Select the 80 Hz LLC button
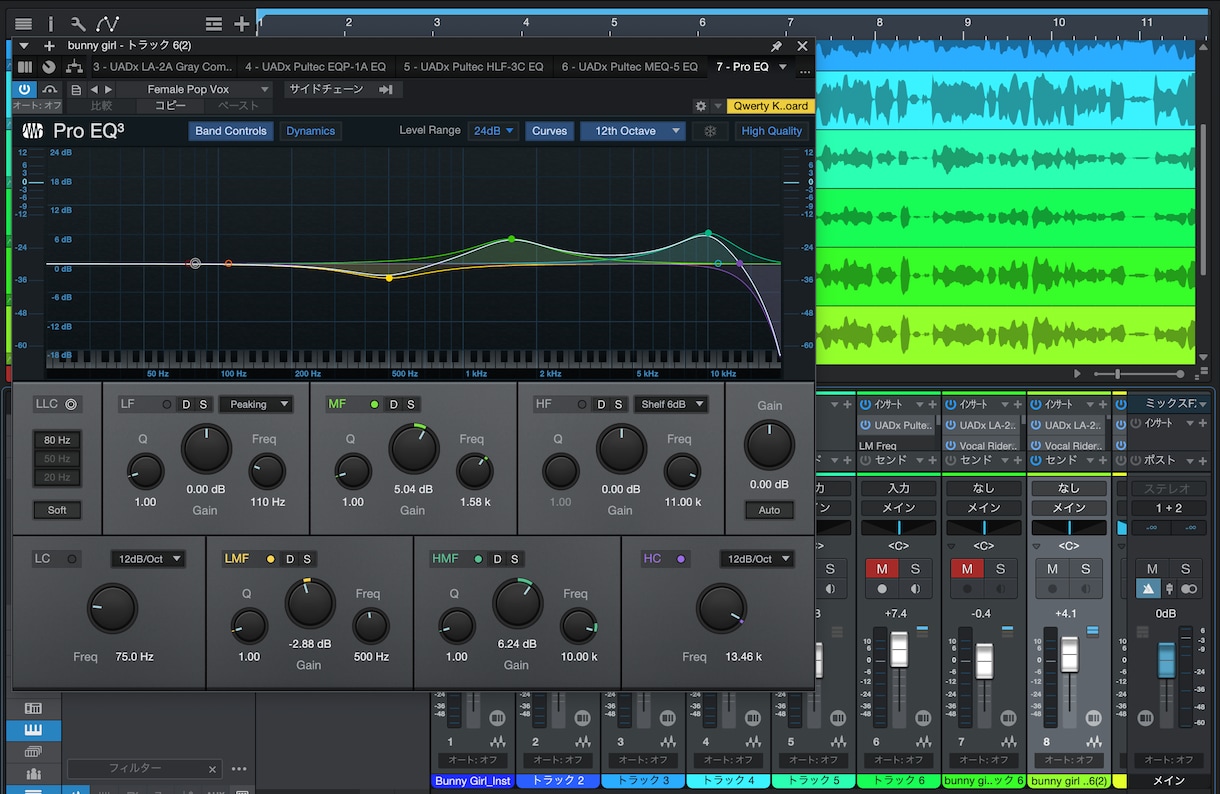Screen dimensions: 1220x794 click(x=57, y=440)
